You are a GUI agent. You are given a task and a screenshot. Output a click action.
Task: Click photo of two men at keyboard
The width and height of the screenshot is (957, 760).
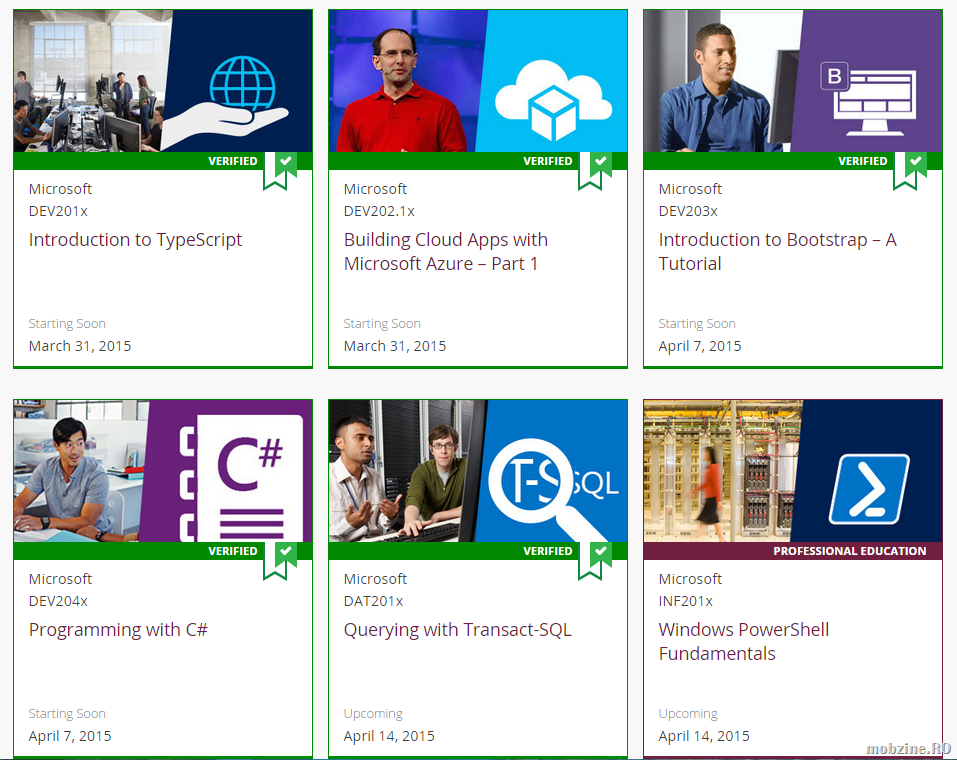click(406, 471)
